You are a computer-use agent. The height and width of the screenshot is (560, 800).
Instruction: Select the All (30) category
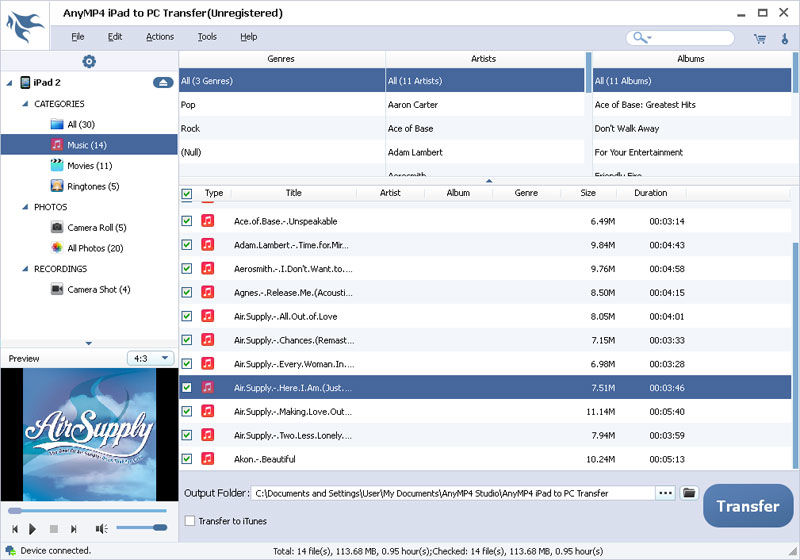click(81, 124)
